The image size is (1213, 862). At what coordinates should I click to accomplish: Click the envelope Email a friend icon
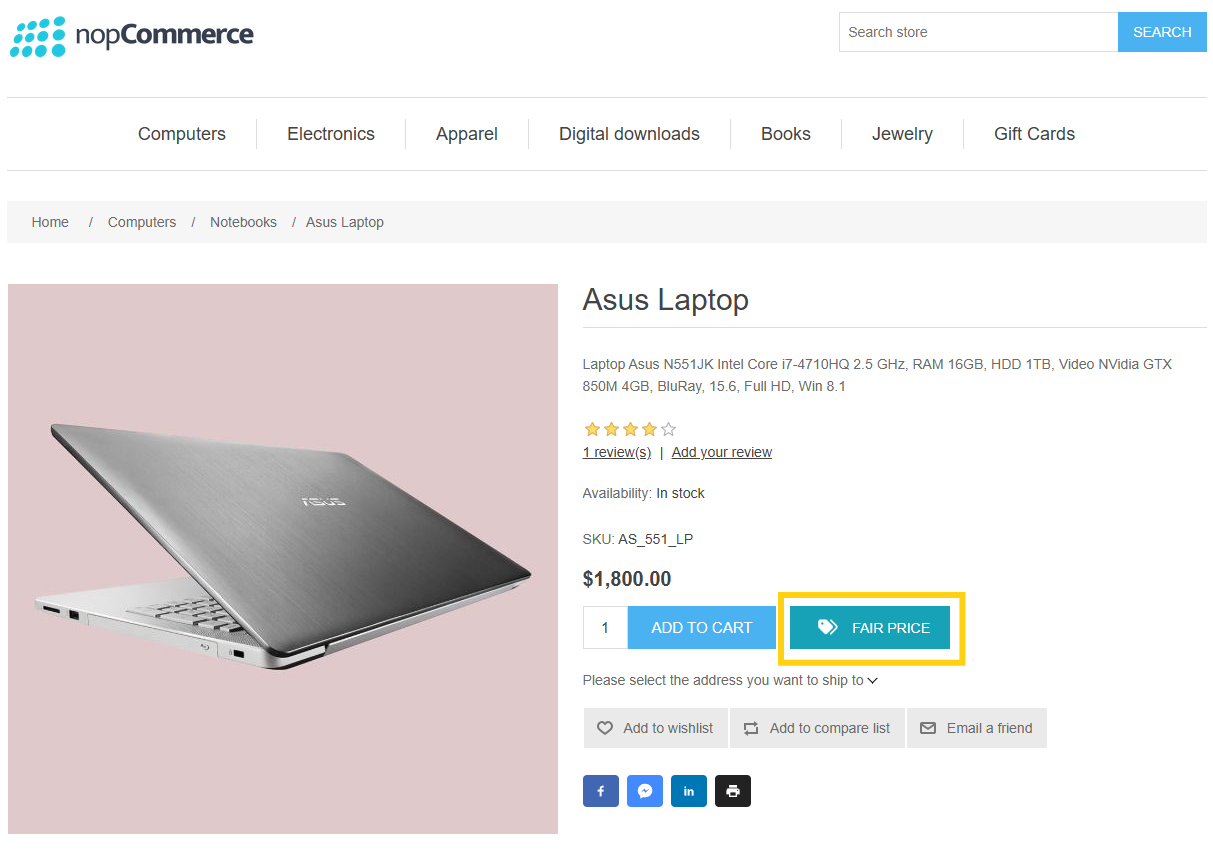928,728
